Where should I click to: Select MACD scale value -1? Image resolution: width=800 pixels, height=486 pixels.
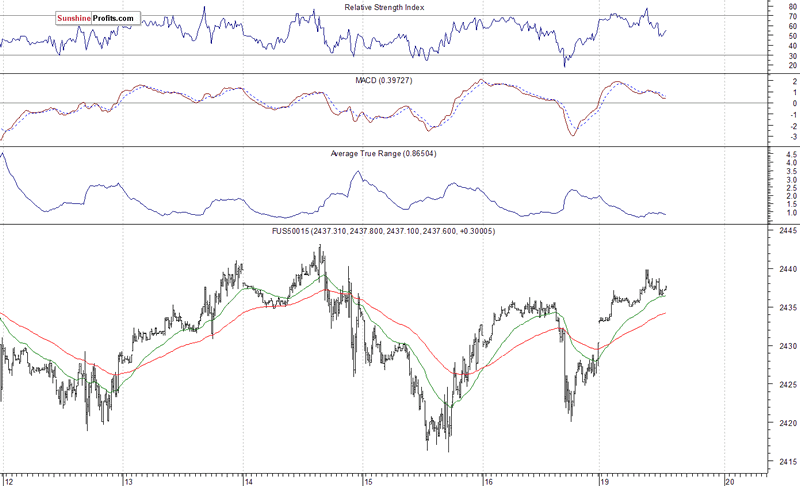point(793,115)
